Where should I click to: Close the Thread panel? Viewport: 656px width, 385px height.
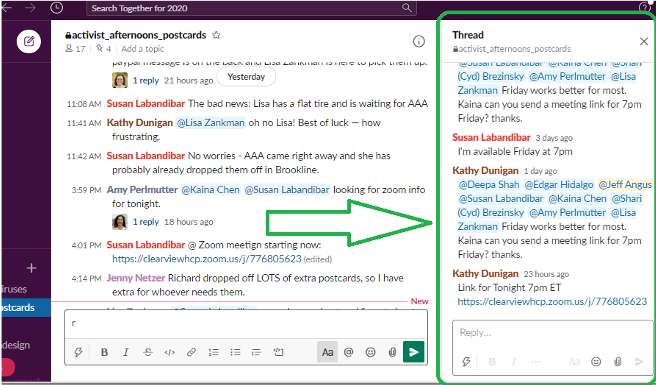tap(644, 41)
